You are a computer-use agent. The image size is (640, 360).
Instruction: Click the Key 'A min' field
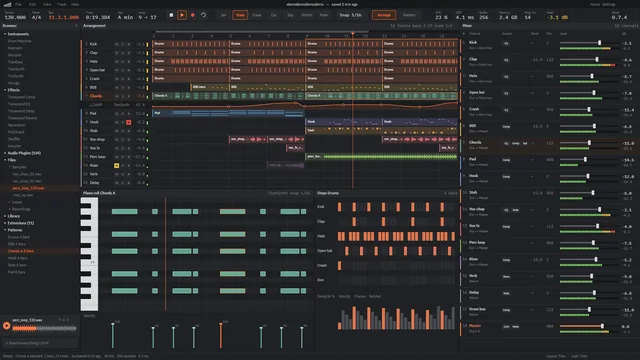(125, 17)
